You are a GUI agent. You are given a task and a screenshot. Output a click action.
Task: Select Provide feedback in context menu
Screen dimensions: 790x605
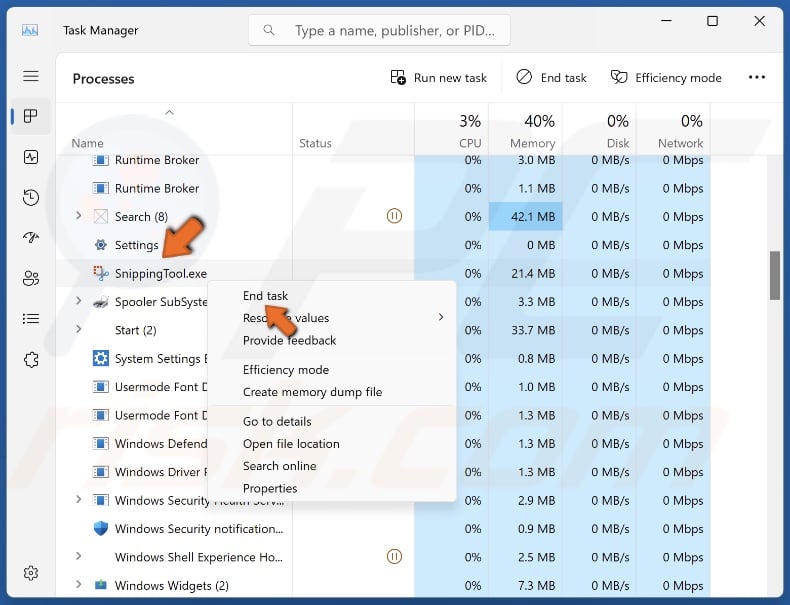(x=289, y=341)
